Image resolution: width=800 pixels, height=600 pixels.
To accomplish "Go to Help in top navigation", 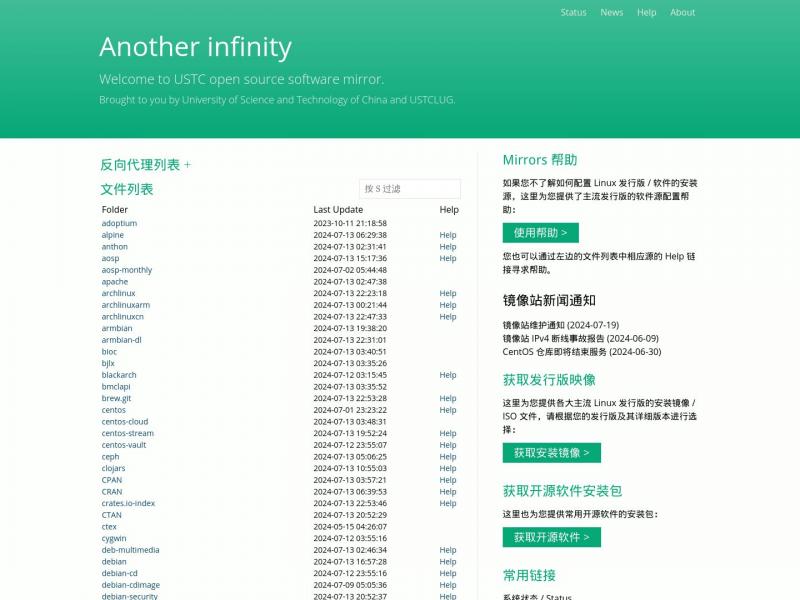I will (647, 13).
